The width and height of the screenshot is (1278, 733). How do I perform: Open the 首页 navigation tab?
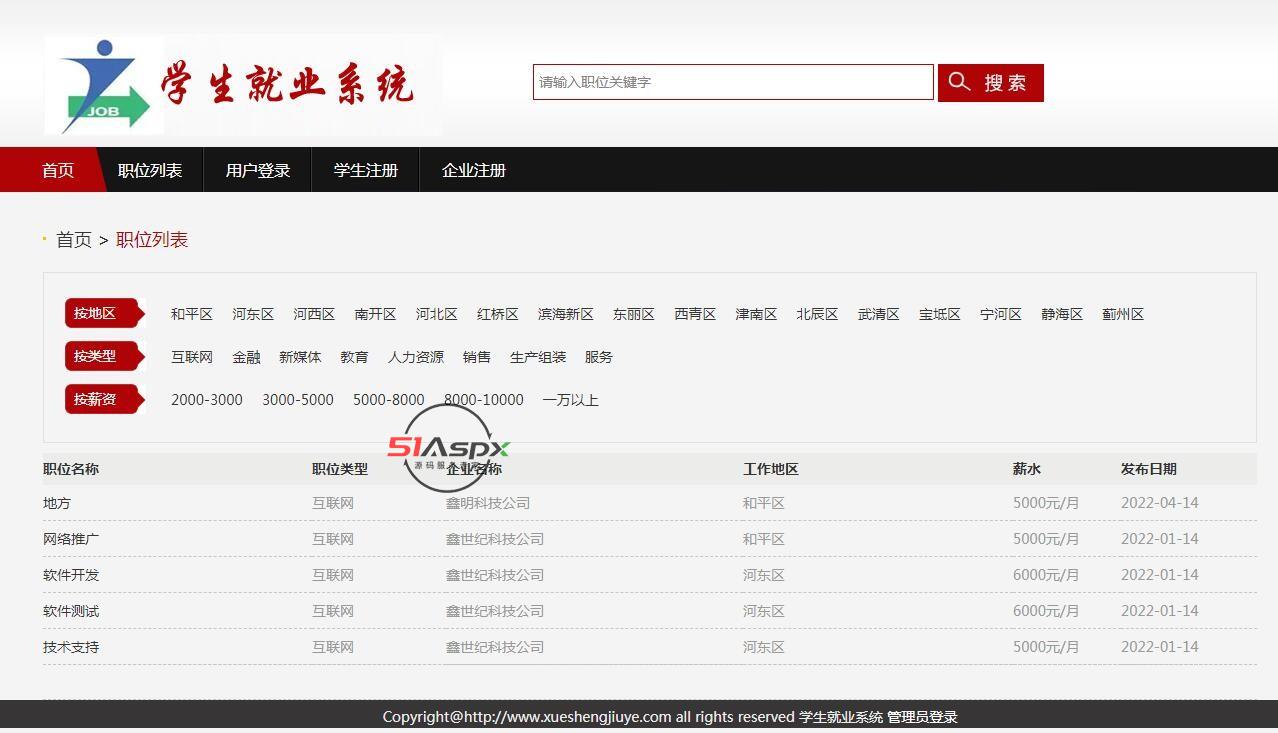[x=58, y=170]
